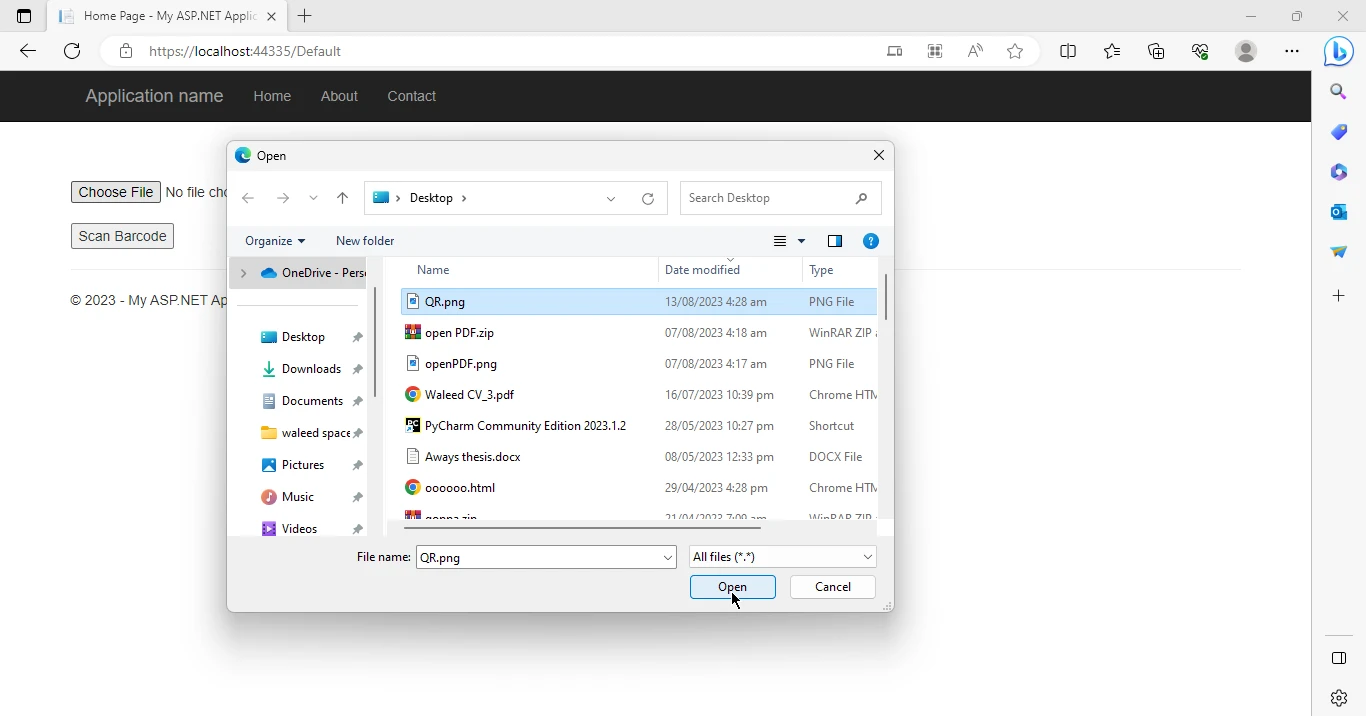Viewport: 1366px width, 716px height.
Task: Click the Search Desktop field
Action: coord(770,198)
